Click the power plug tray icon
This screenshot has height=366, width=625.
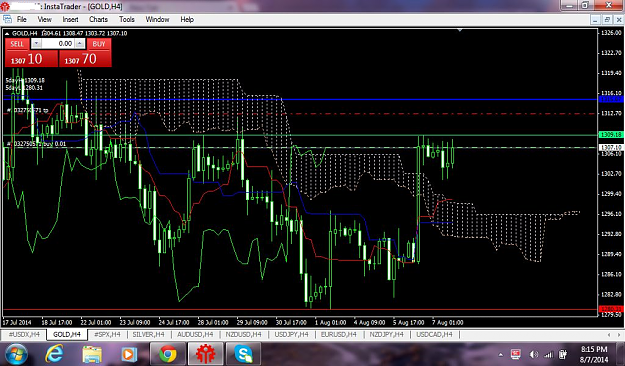click(563, 354)
